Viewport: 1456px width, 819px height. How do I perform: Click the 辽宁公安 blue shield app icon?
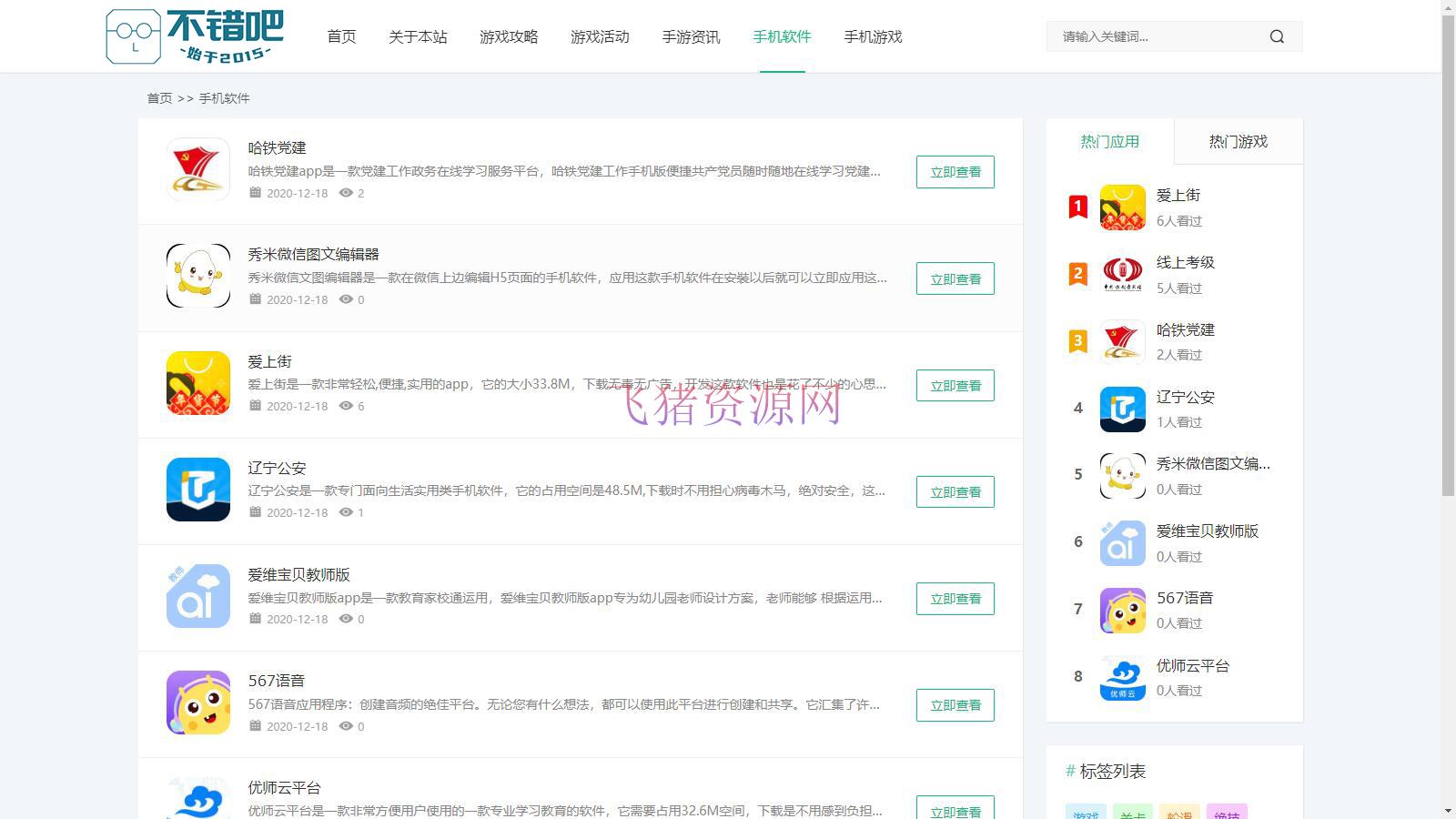pos(197,490)
